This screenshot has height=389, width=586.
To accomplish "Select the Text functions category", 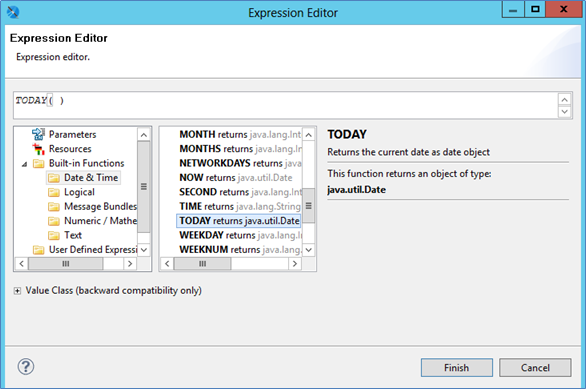I will pos(73,235).
